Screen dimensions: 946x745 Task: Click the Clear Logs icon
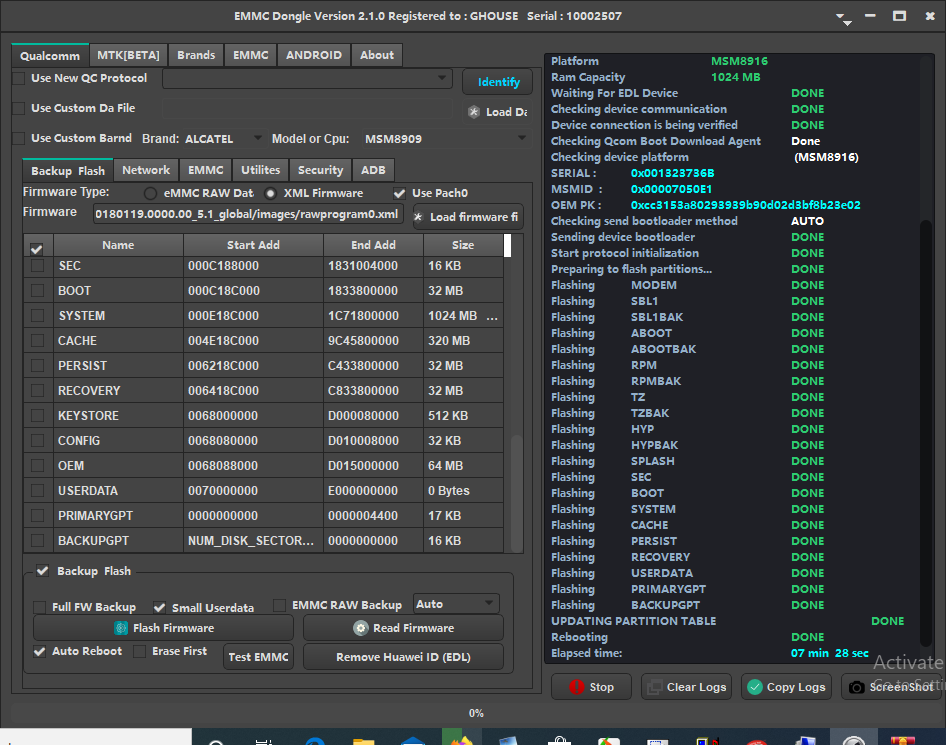click(x=654, y=687)
